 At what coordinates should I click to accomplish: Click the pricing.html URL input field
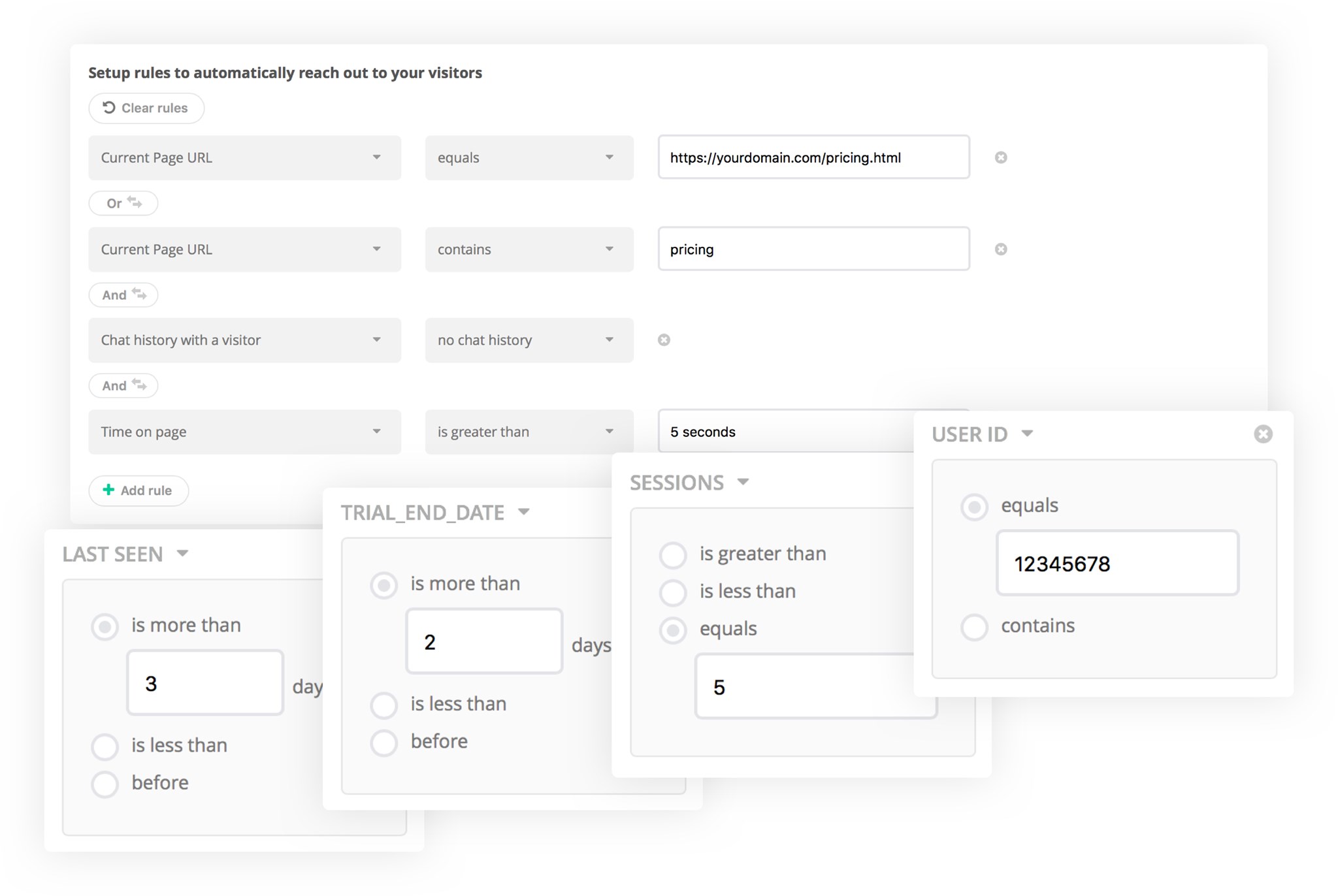pos(813,157)
